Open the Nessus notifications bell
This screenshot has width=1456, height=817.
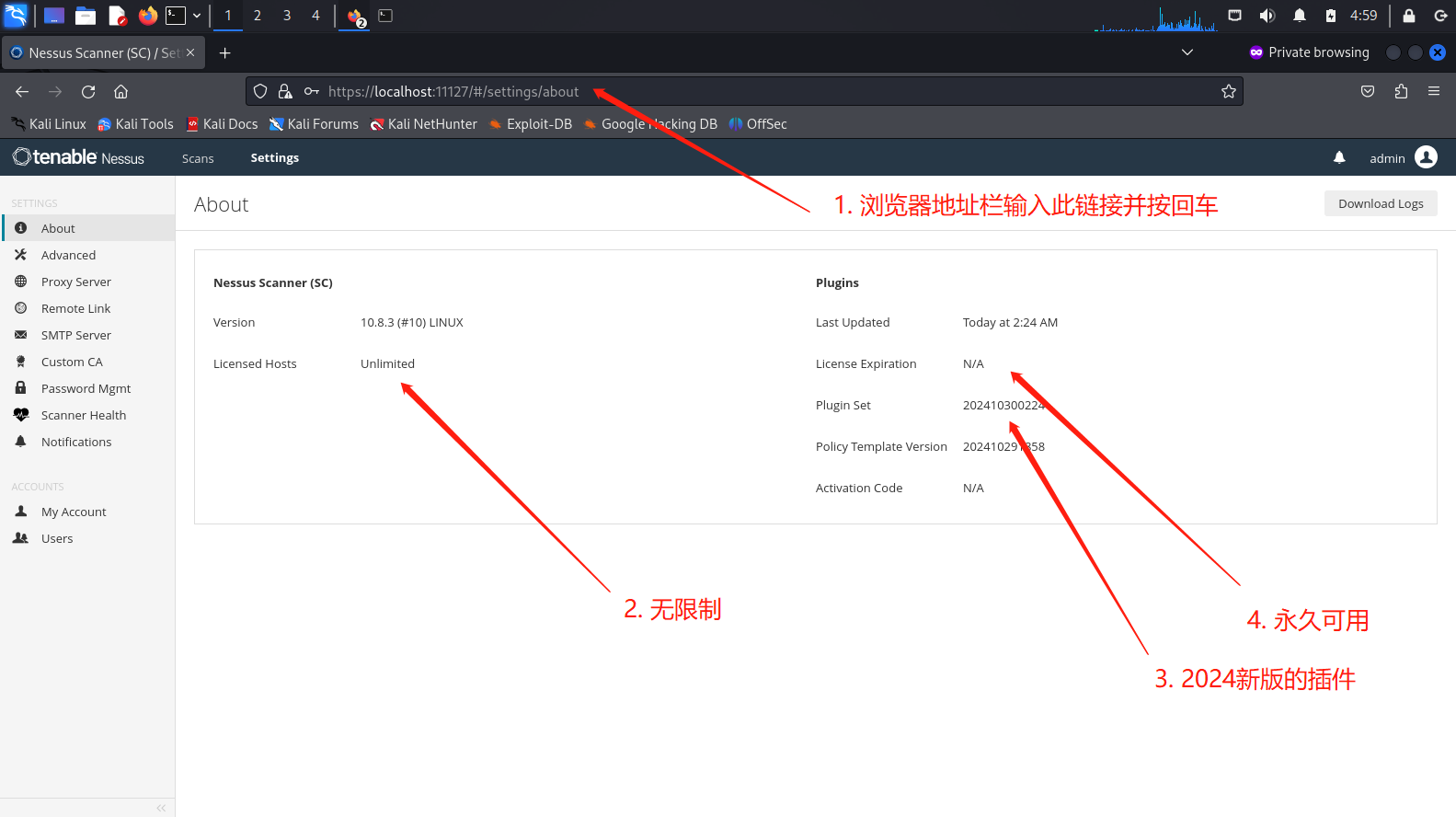coord(1339,157)
